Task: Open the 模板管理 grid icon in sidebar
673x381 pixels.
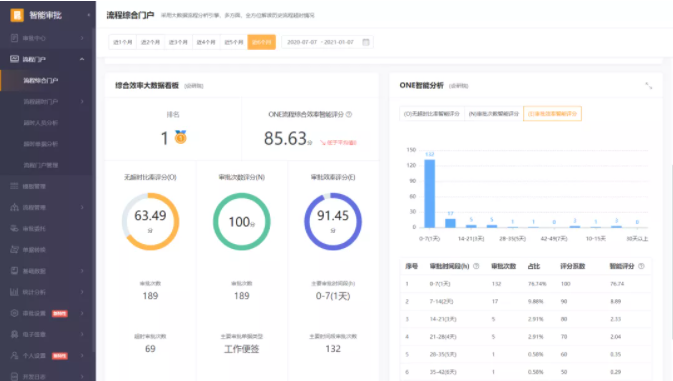Action: click(14, 186)
